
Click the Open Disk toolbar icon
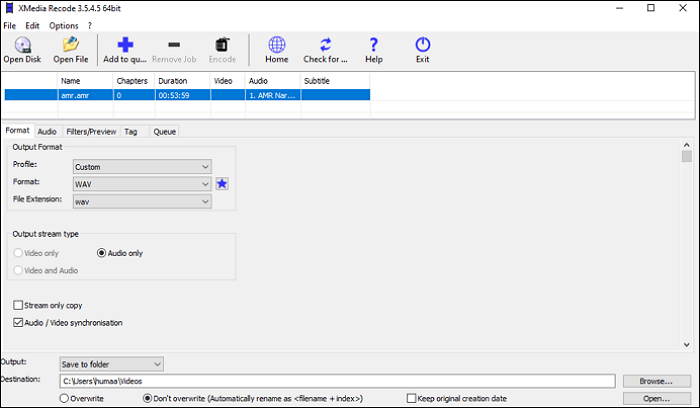coord(21,45)
